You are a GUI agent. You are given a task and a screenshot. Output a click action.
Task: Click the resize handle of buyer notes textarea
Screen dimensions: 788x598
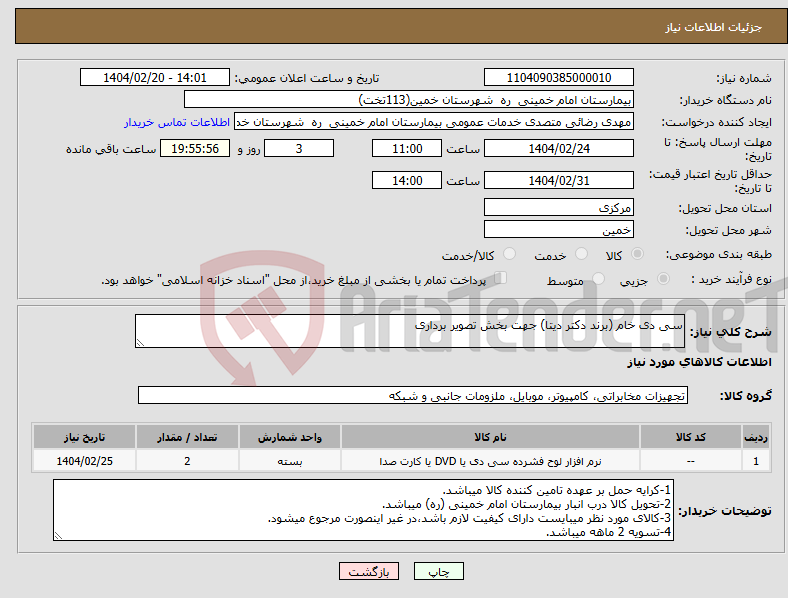[x=58, y=536]
